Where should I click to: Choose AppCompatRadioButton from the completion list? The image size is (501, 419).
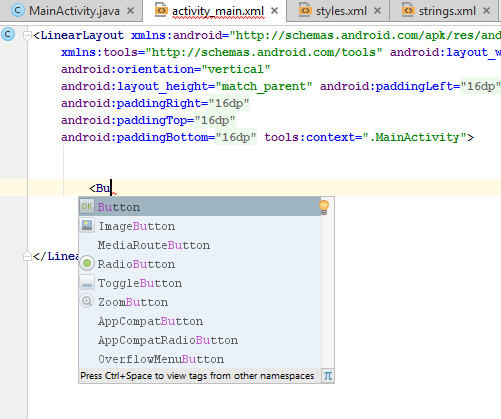tap(200, 340)
